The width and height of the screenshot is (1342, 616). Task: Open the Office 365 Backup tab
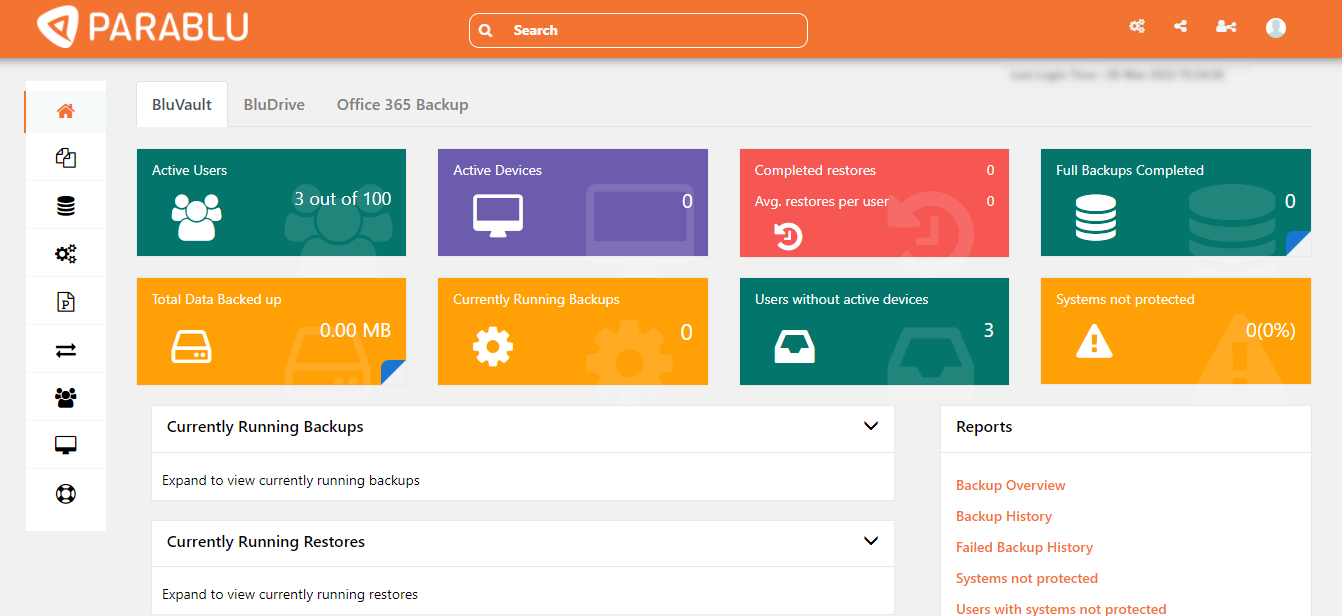point(402,104)
